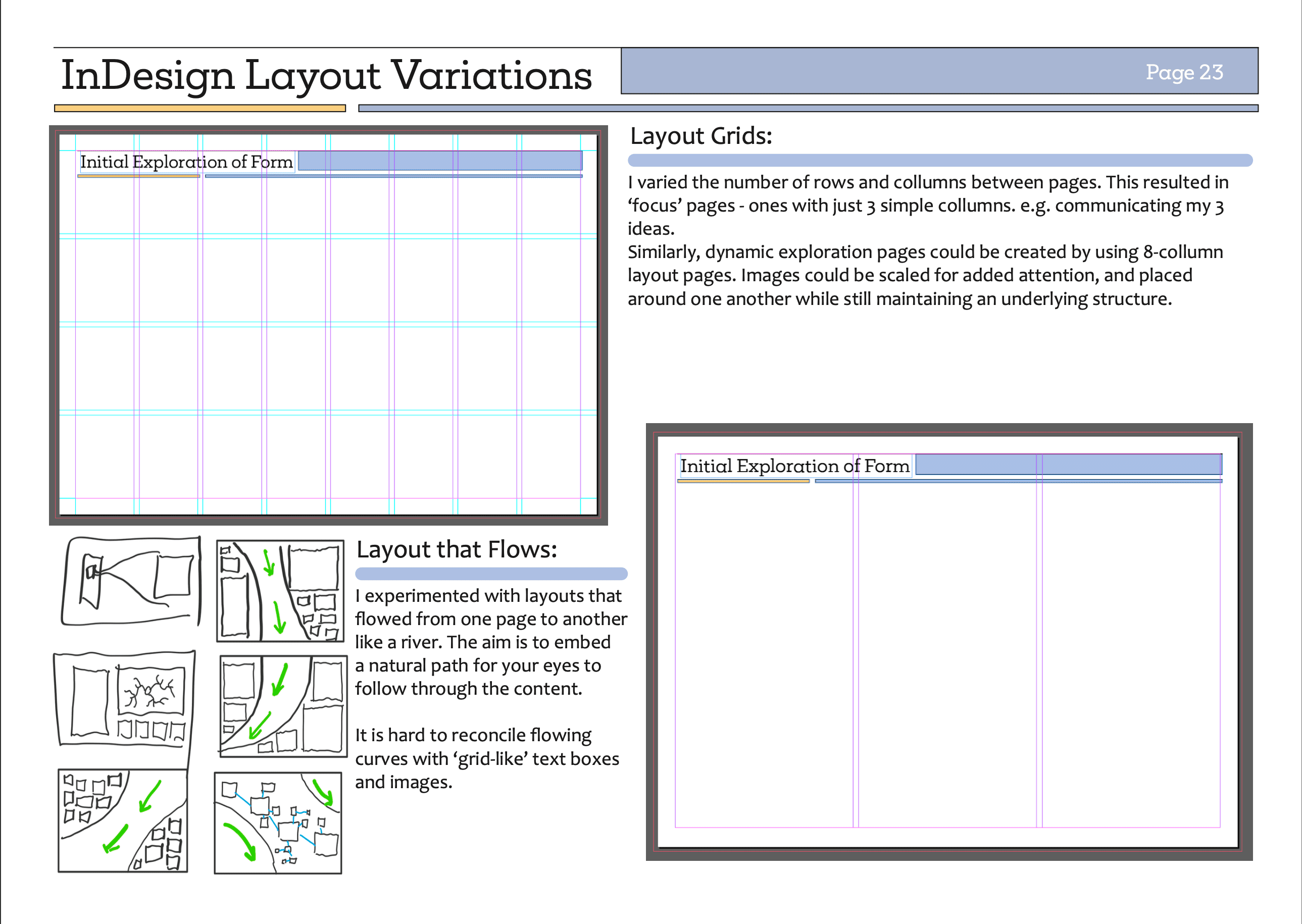This screenshot has height=924, width=1302.
Task: Click the funnel-shaped layout sketch
Action: pos(131,581)
